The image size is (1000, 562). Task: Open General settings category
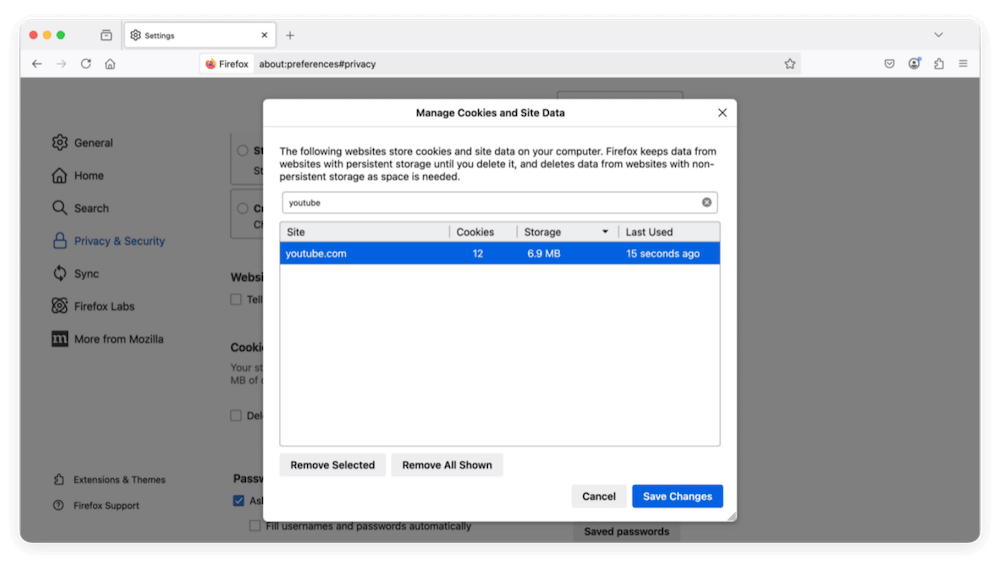[83, 143]
